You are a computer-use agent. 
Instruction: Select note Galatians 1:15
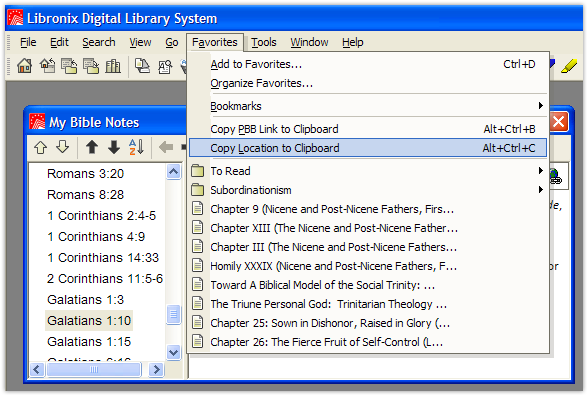point(89,342)
